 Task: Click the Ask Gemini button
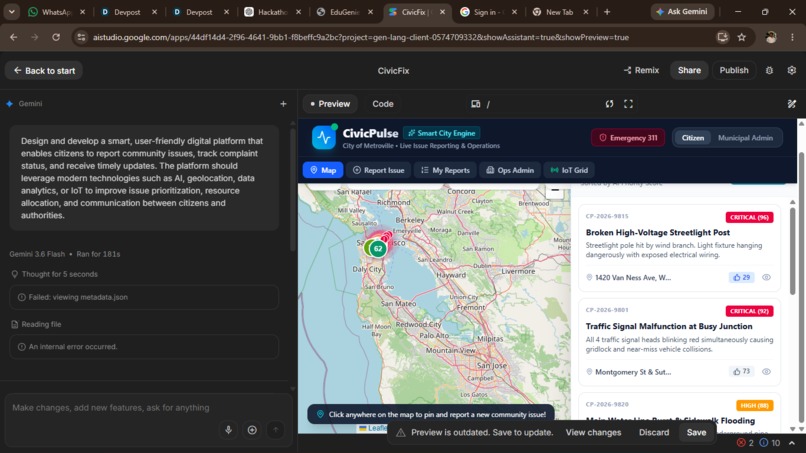682,11
